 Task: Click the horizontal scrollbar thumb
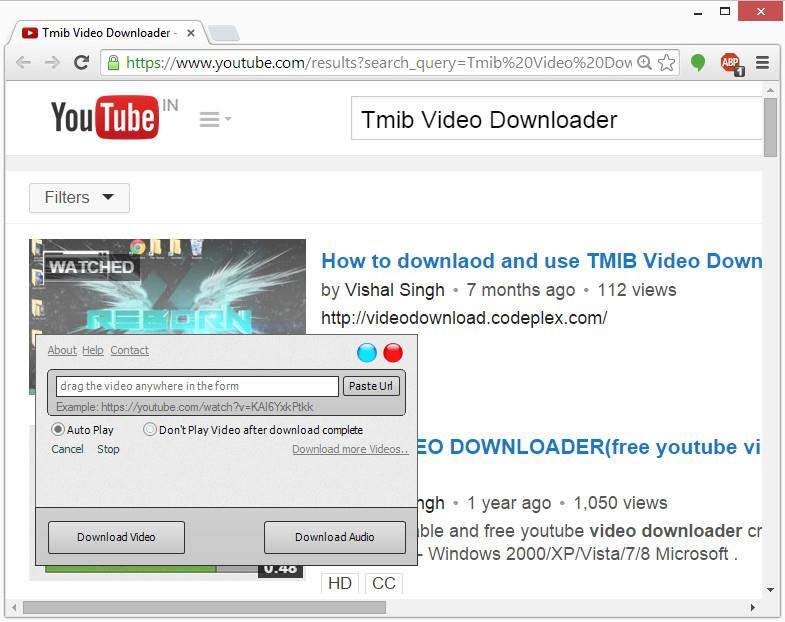click(204, 607)
